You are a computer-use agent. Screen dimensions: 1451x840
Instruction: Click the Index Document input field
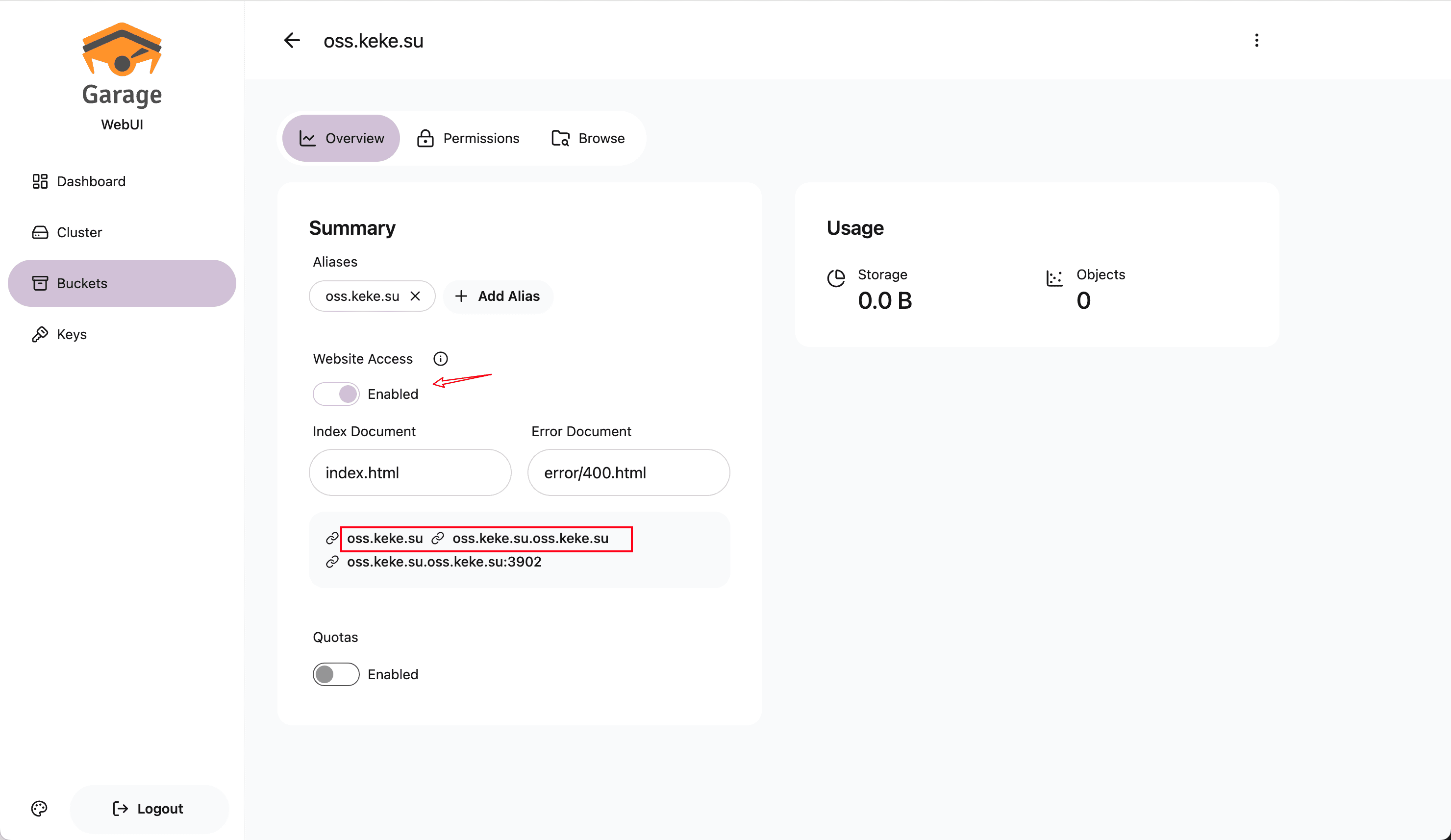(410, 472)
